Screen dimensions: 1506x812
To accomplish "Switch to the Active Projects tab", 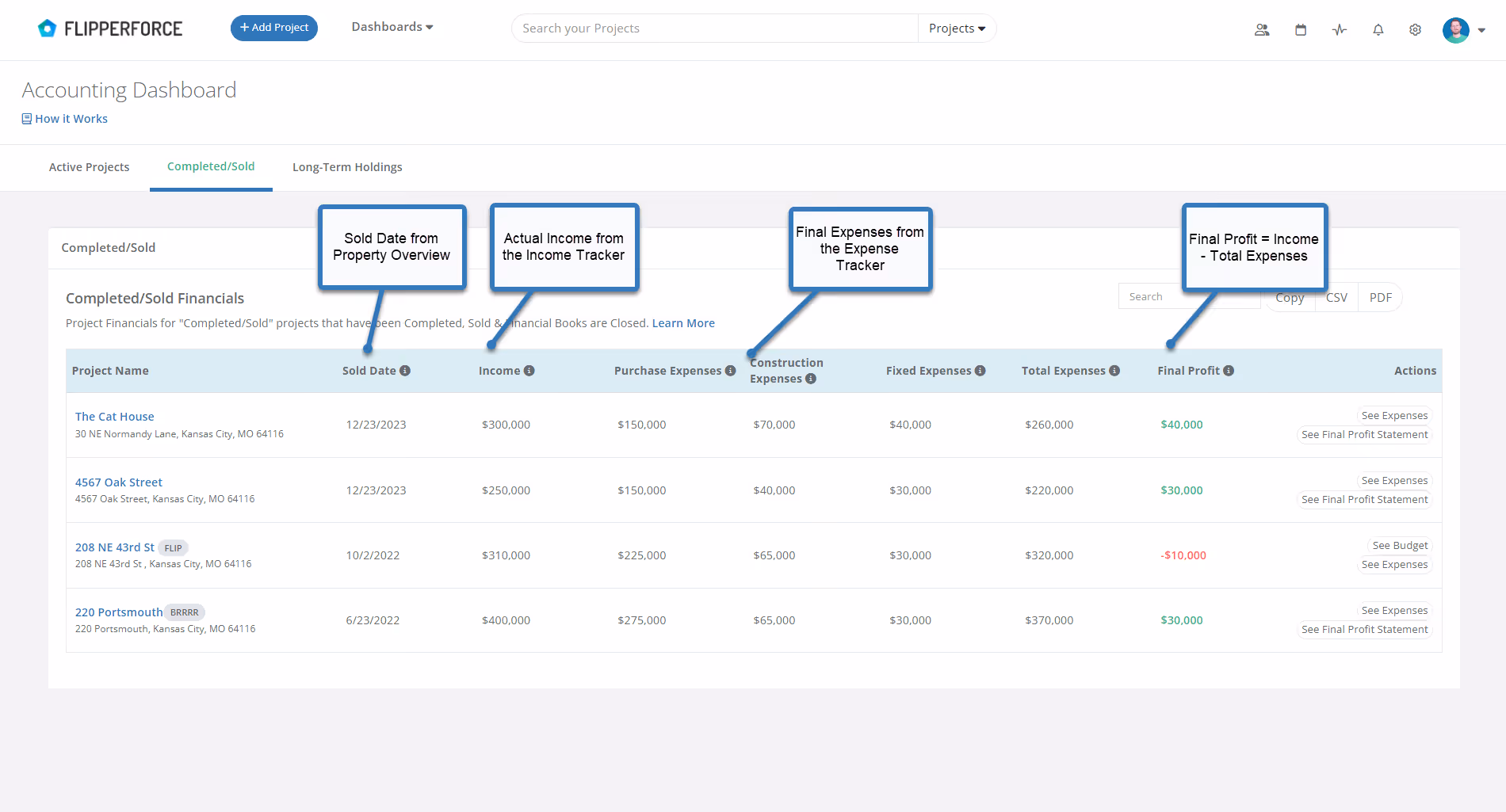I will coord(89,167).
